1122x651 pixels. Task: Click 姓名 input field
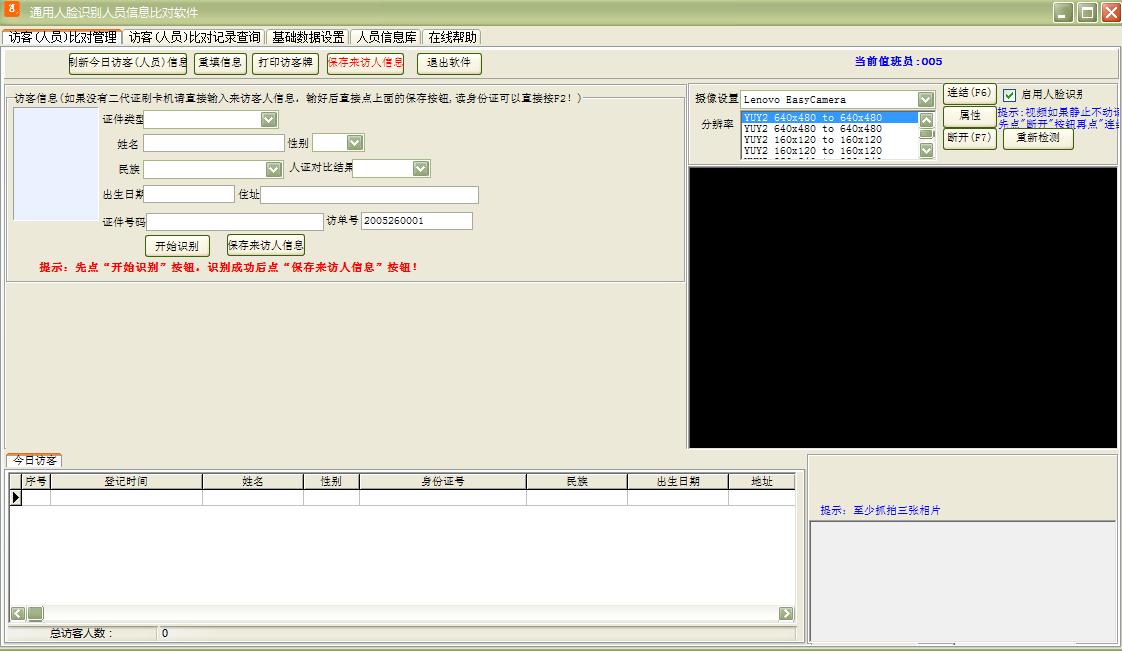pos(214,143)
